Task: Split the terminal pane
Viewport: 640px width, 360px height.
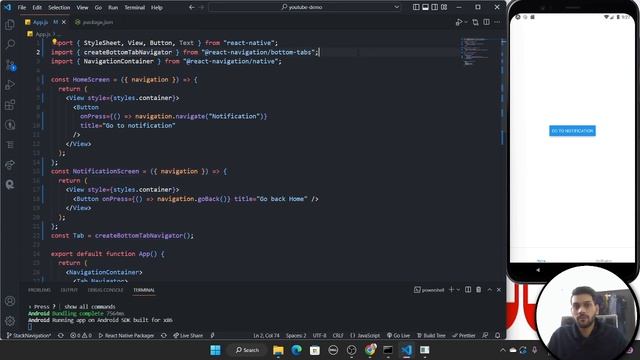Action: pos(468,290)
